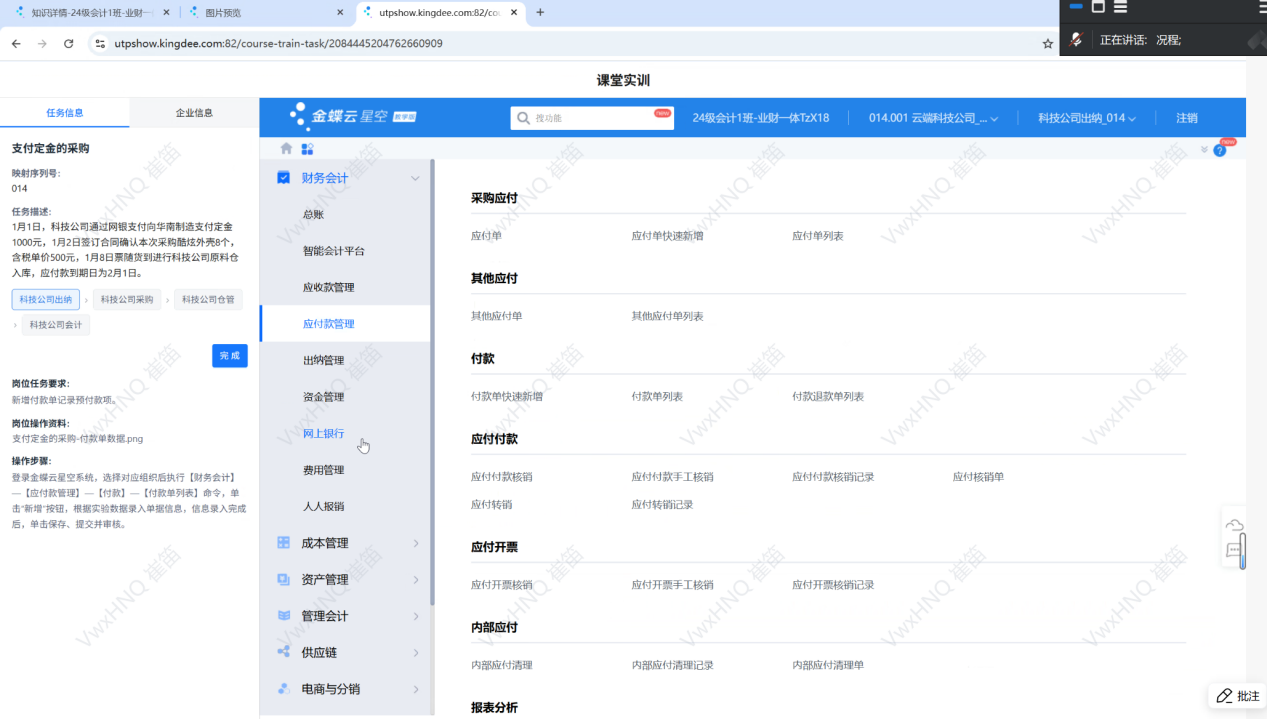Screen dimensions: 1267x719
Task: Select the 科技公司仓管 role tag
Action: coord(208,299)
